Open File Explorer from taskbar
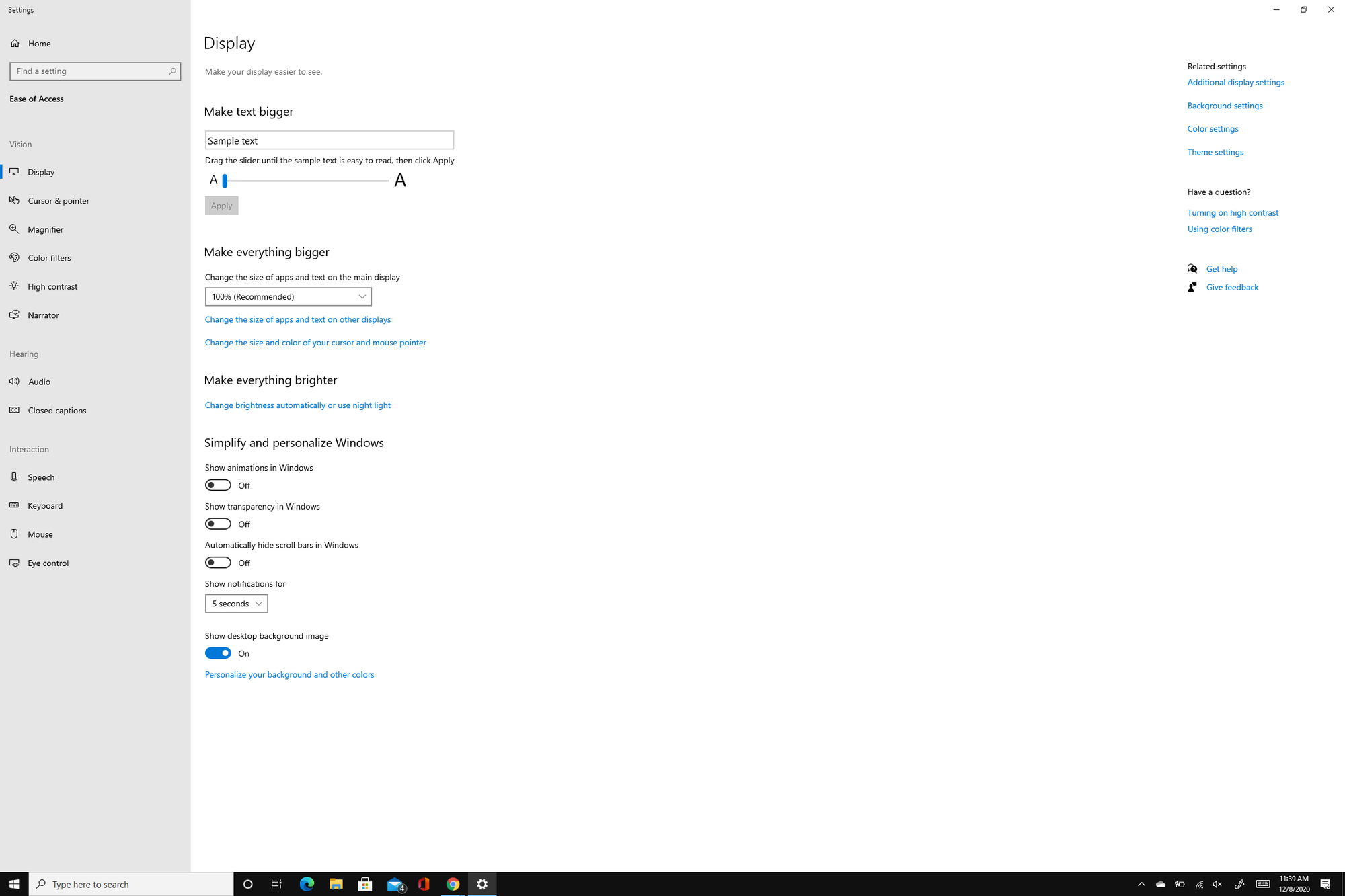The width and height of the screenshot is (1345, 896). coord(336,884)
